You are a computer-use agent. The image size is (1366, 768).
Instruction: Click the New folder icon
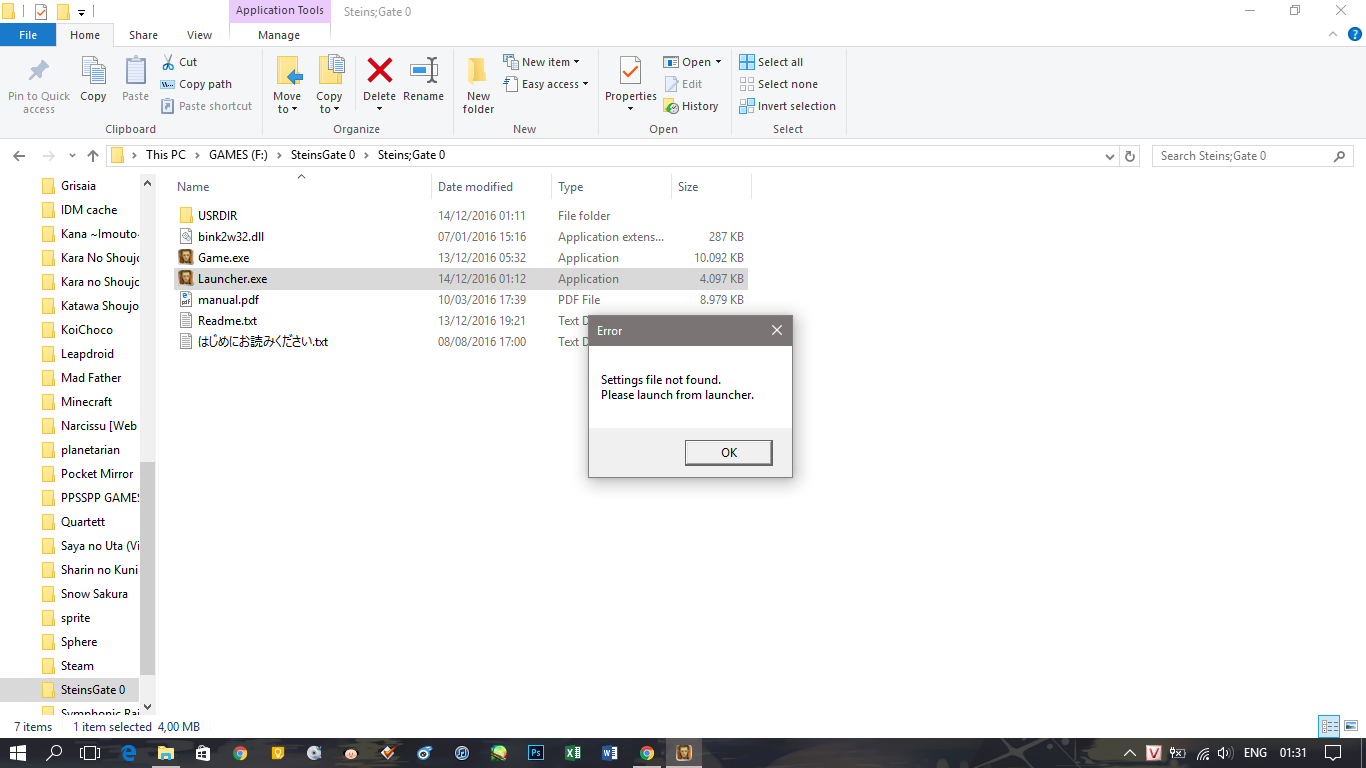[x=478, y=71]
